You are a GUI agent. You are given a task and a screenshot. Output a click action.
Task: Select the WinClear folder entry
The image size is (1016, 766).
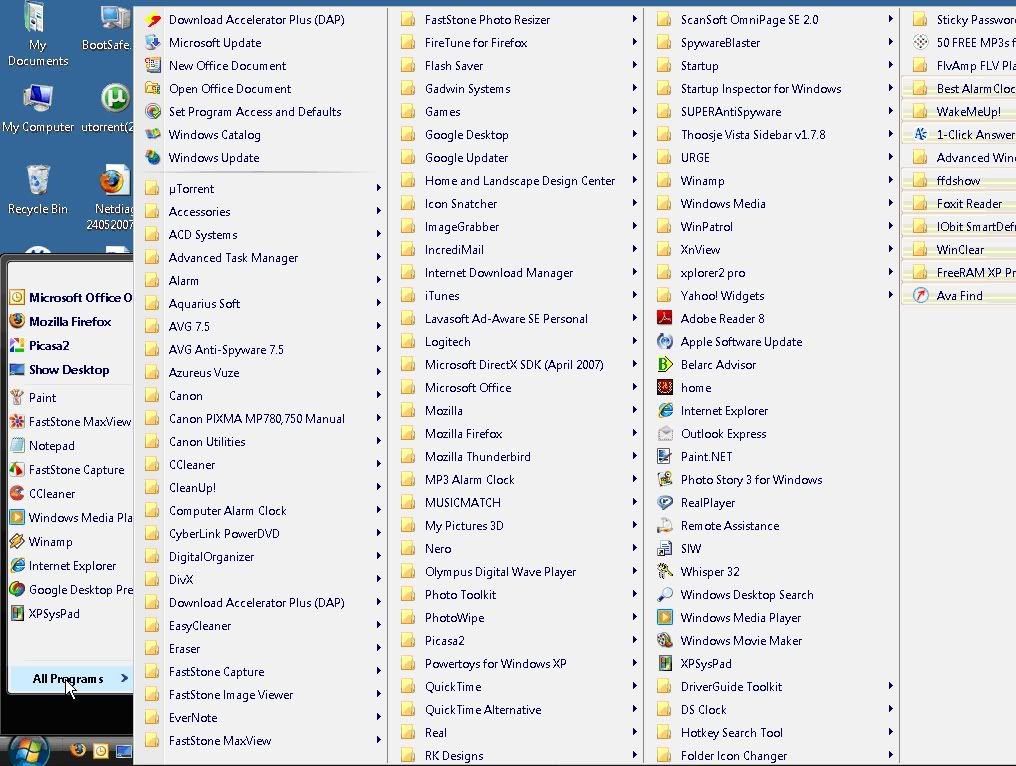coord(962,250)
